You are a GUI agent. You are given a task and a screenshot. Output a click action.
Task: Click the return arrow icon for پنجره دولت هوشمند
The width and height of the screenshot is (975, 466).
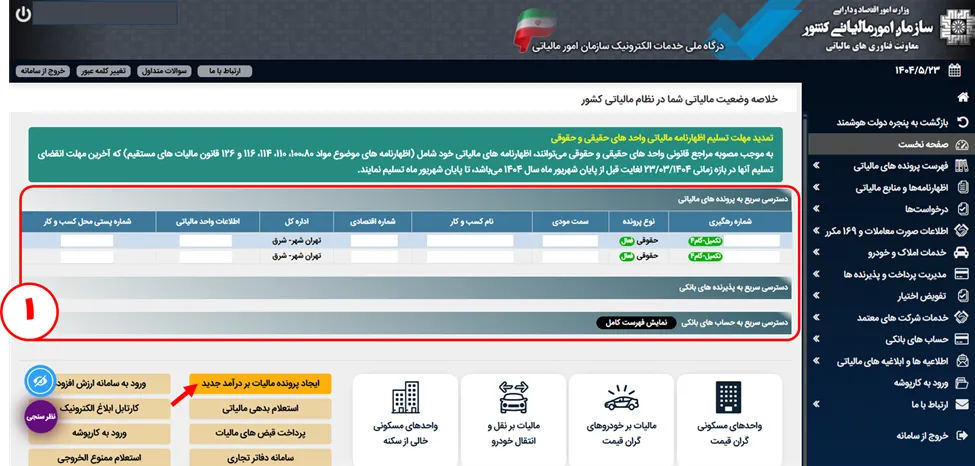click(x=963, y=121)
